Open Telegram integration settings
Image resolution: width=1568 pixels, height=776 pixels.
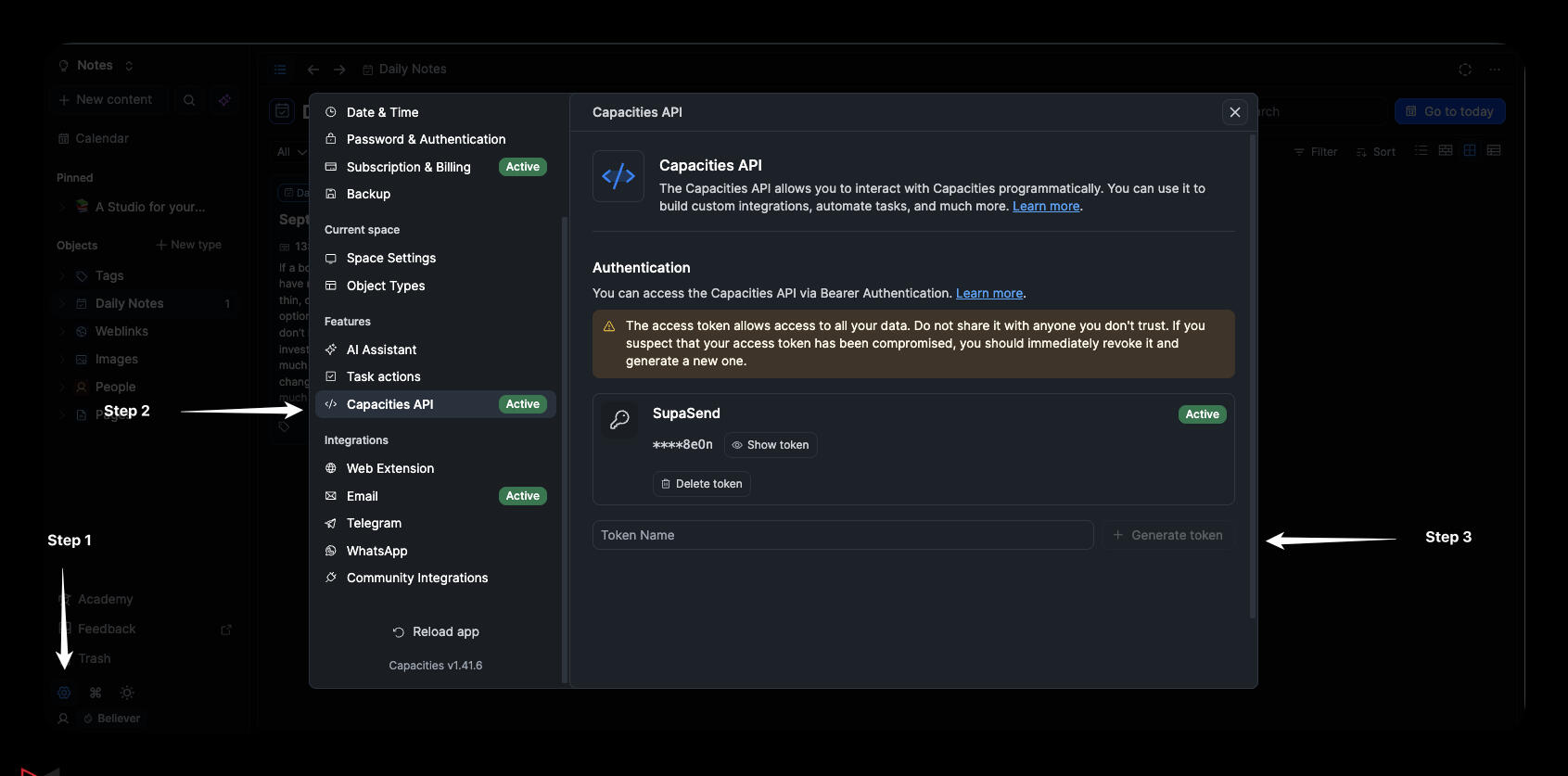tap(374, 523)
